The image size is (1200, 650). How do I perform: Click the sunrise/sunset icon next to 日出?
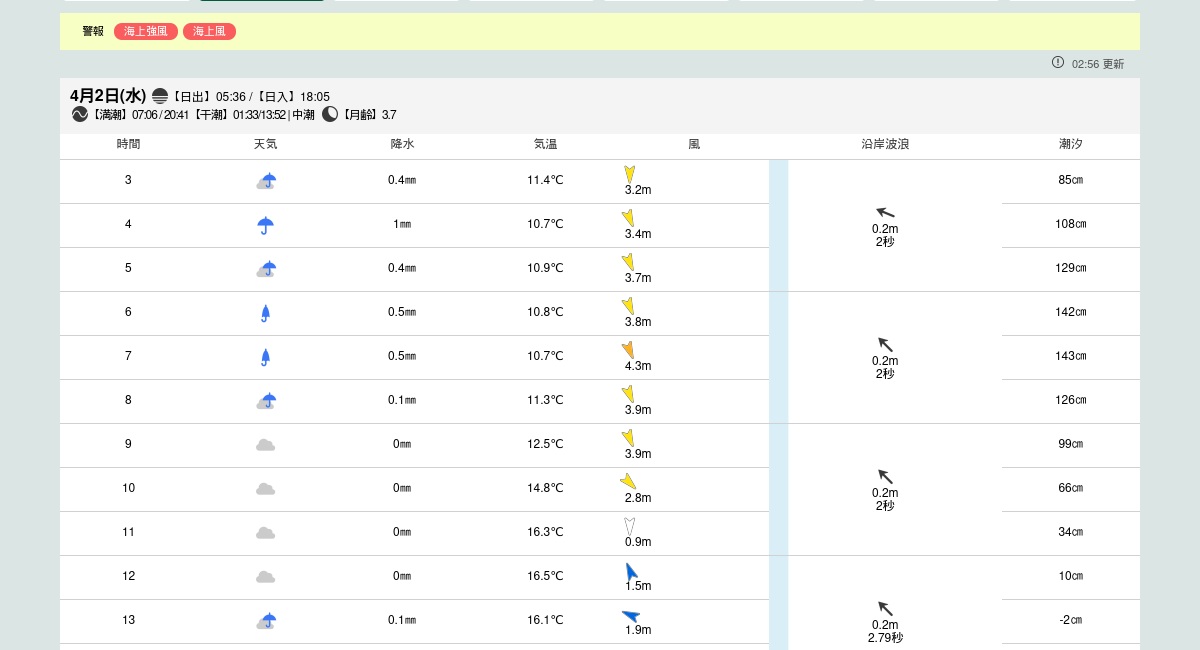[x=160, y=96]
